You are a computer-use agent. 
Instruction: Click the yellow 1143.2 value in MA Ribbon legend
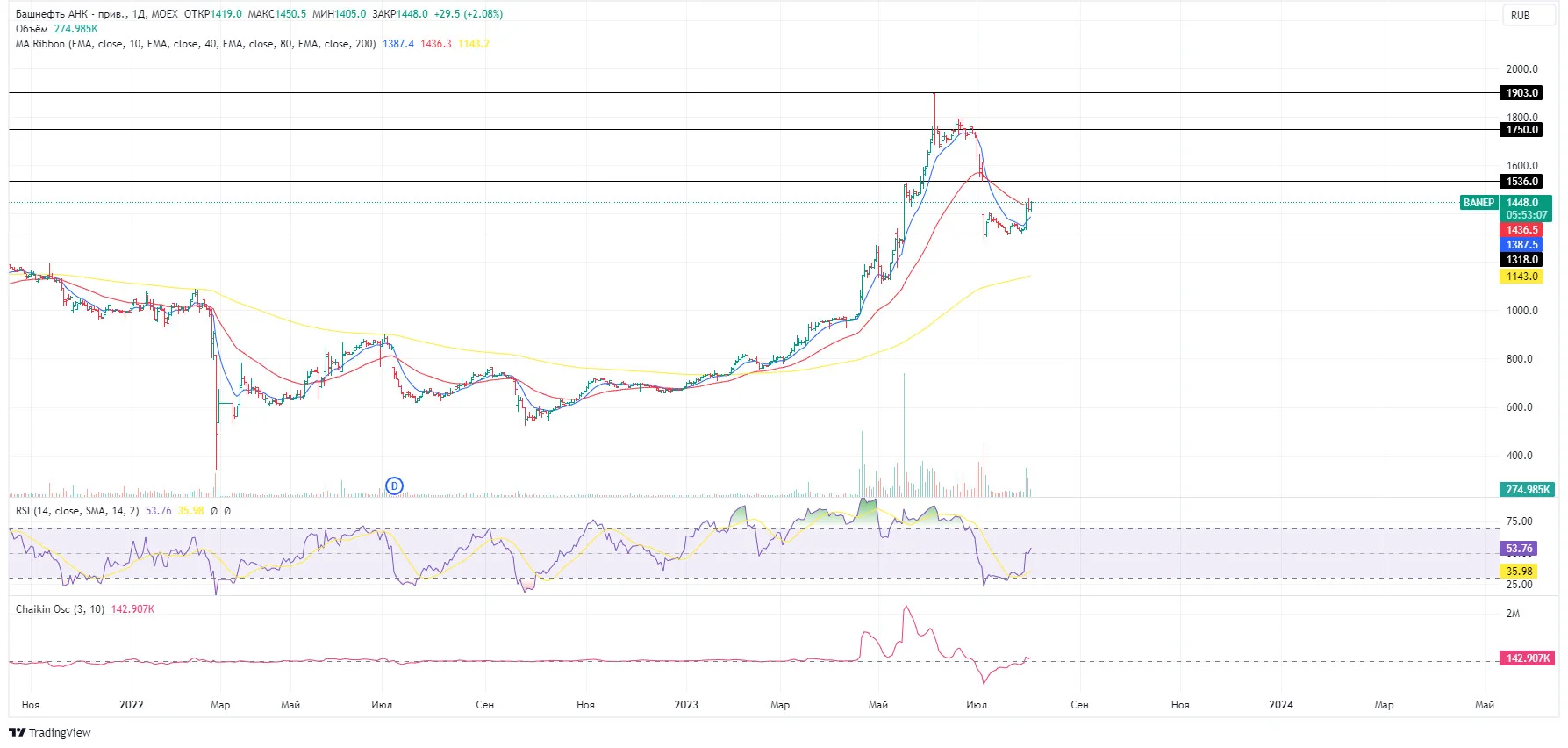474,44
